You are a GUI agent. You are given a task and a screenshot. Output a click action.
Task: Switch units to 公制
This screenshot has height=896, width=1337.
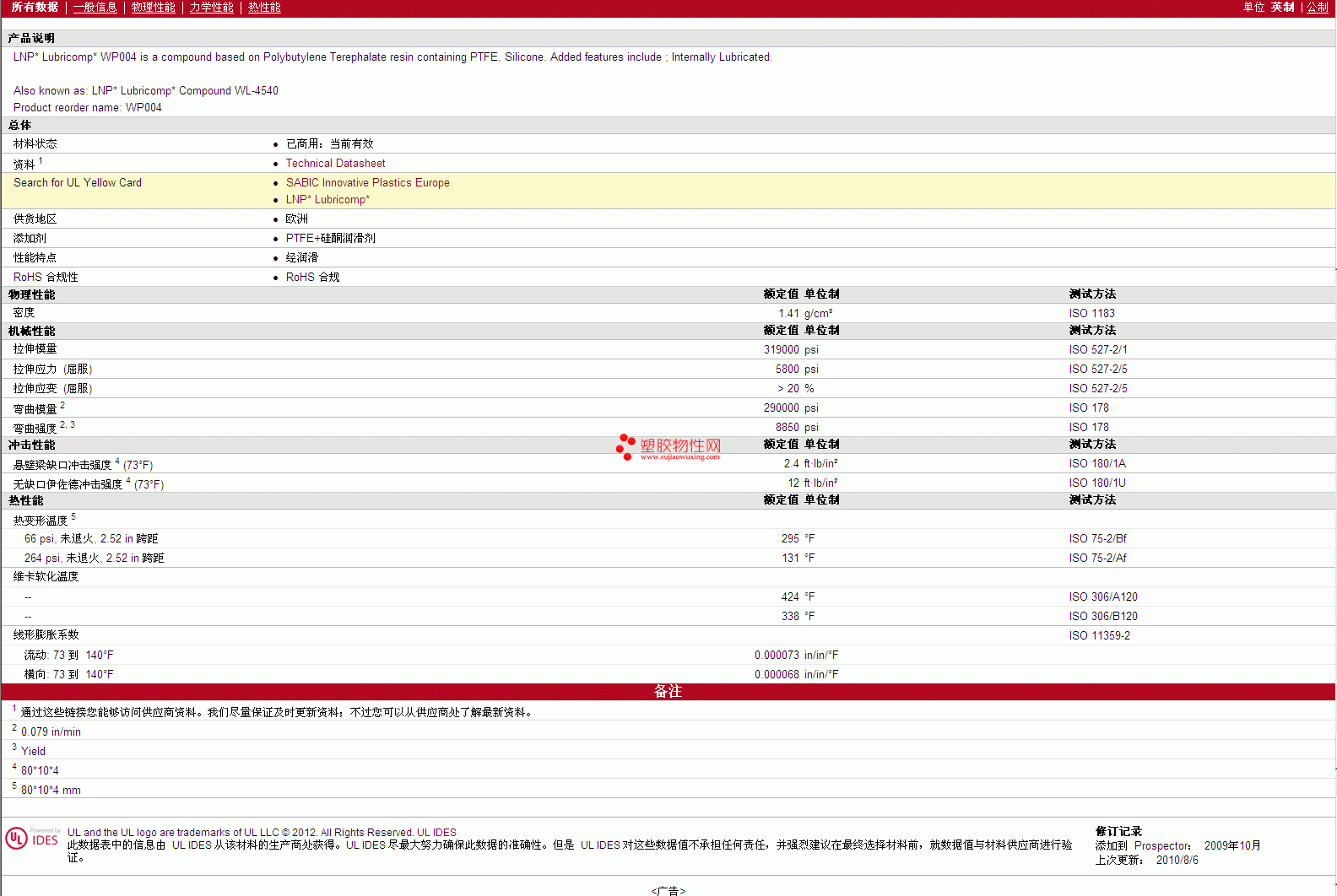click(x=1317, y=8)
